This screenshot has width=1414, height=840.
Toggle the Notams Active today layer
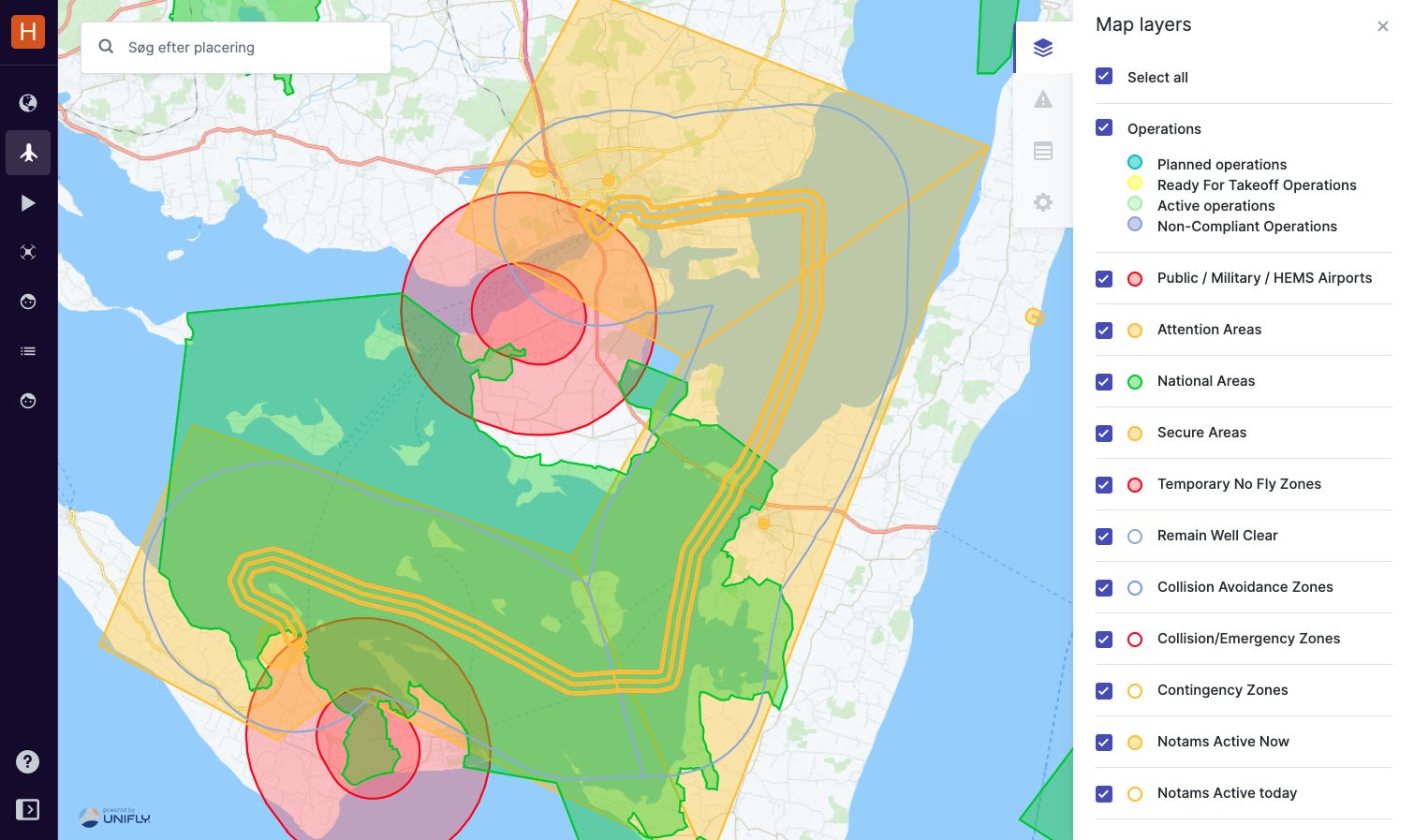1104,793
